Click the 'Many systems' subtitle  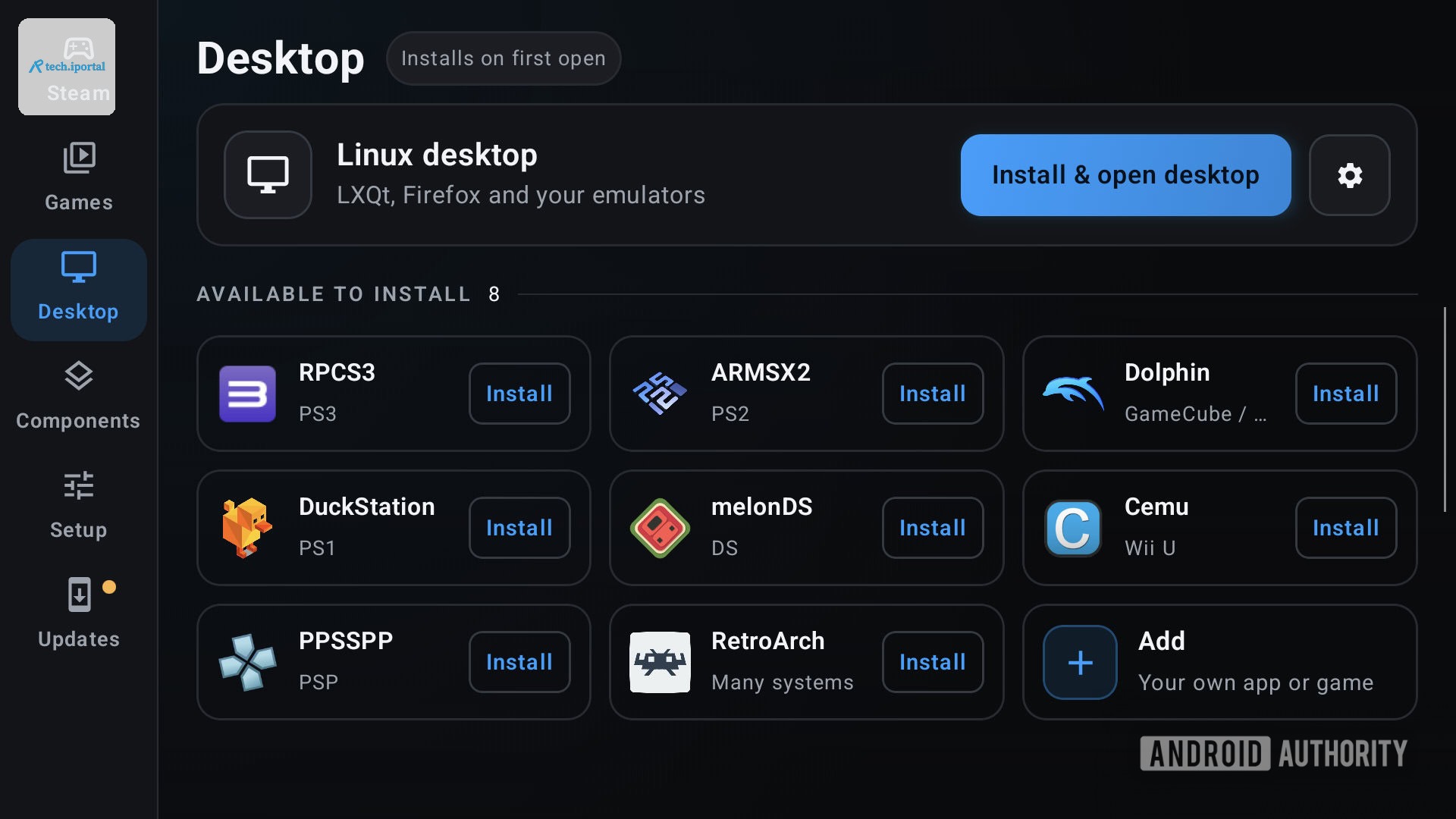tap(783, 682)
